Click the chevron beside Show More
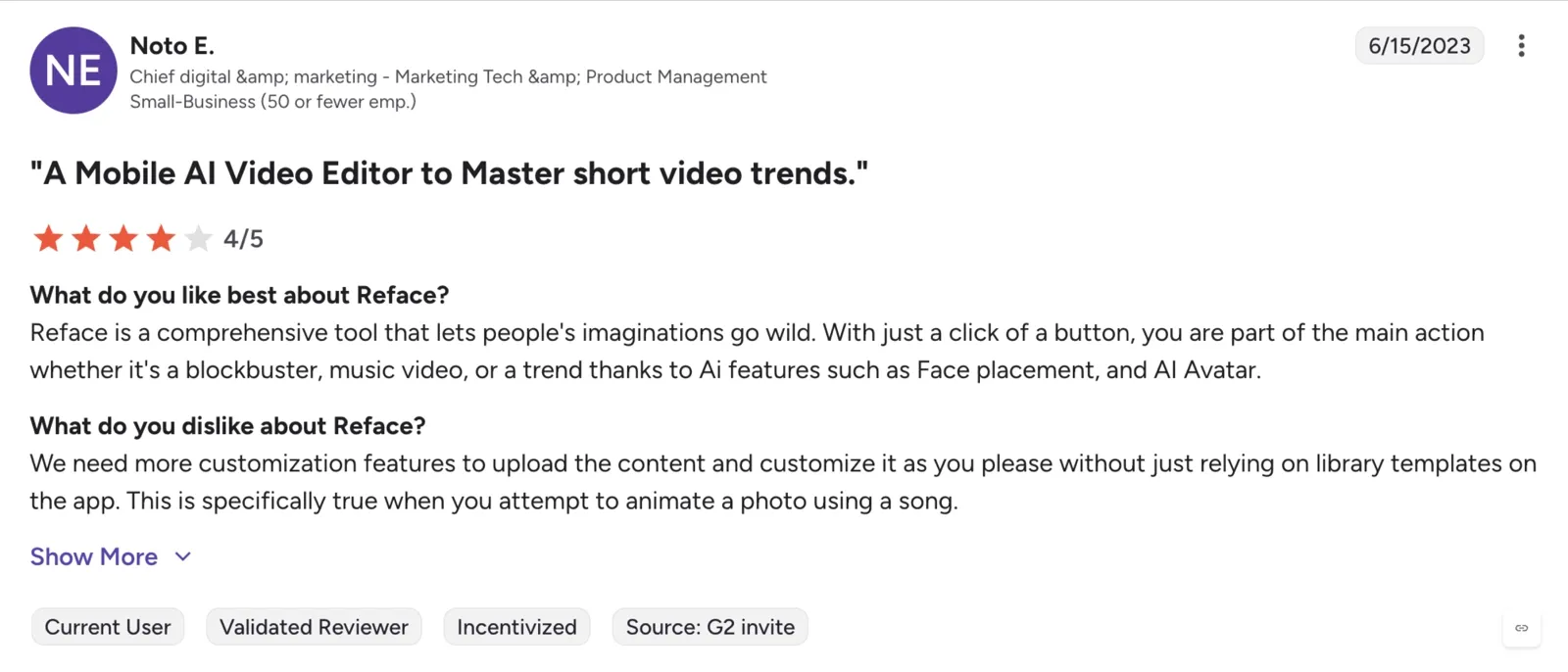The width and height of the screenshot is (1568, 672). [x=182, y=556]
